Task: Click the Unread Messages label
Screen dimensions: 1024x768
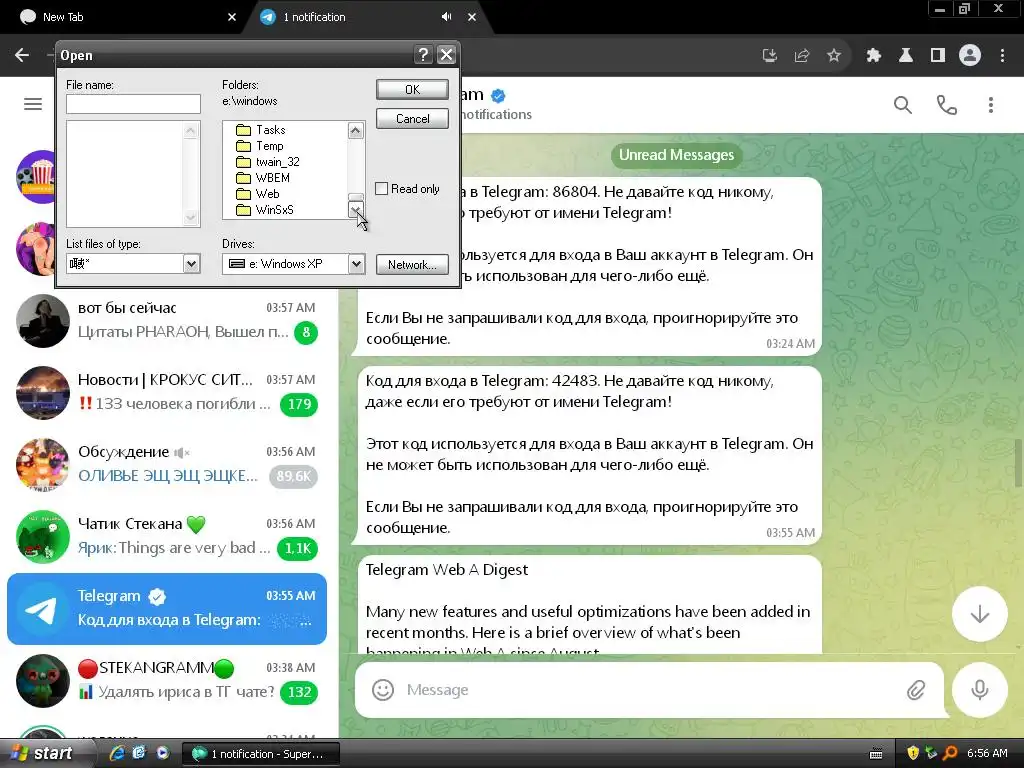Action: (x=676, y=155)
